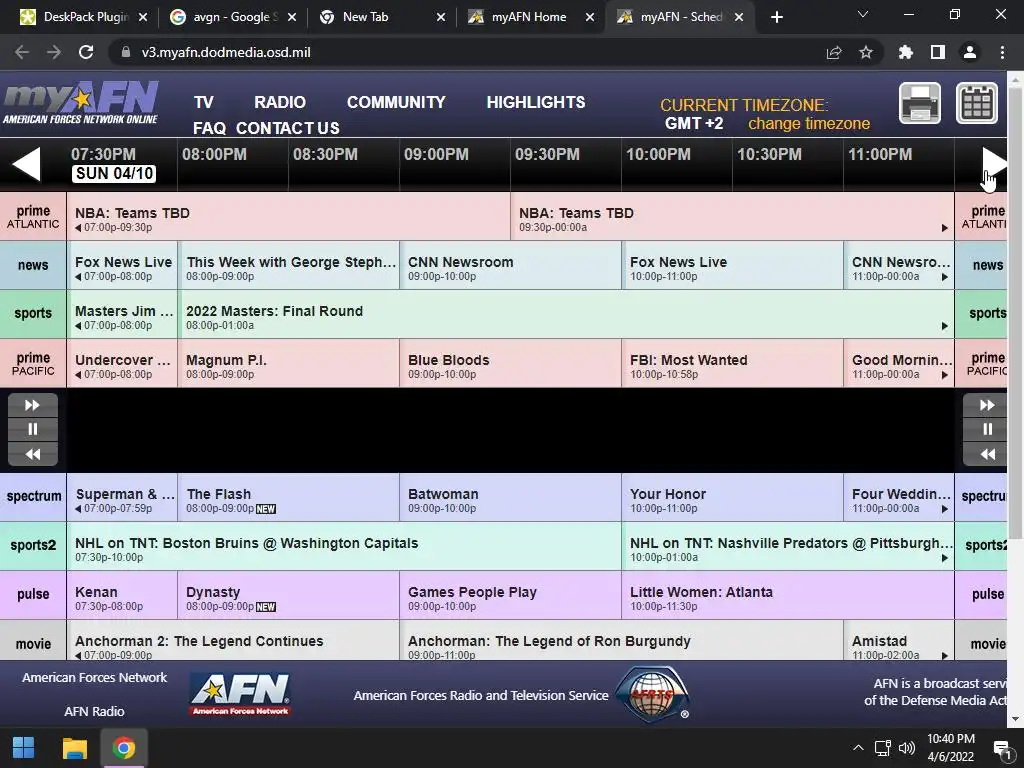Rewind with the left panel double arrow
Screen dimensions: 1024x768
pyautogui.click(x=33, y=454)
